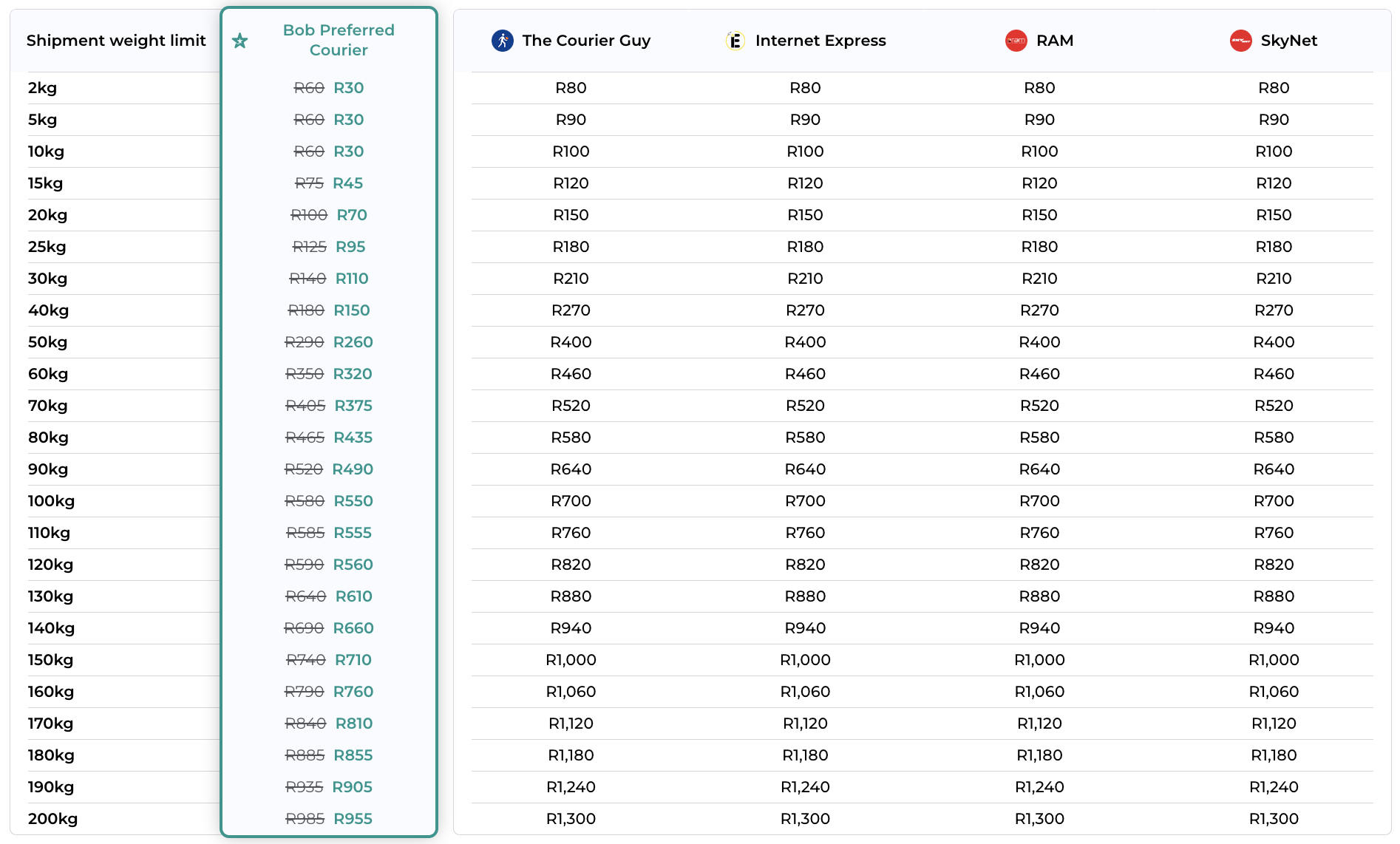Select the 170kg weight row label
The height and width of the screenshot is (844, 1400).
pos(50,724)
